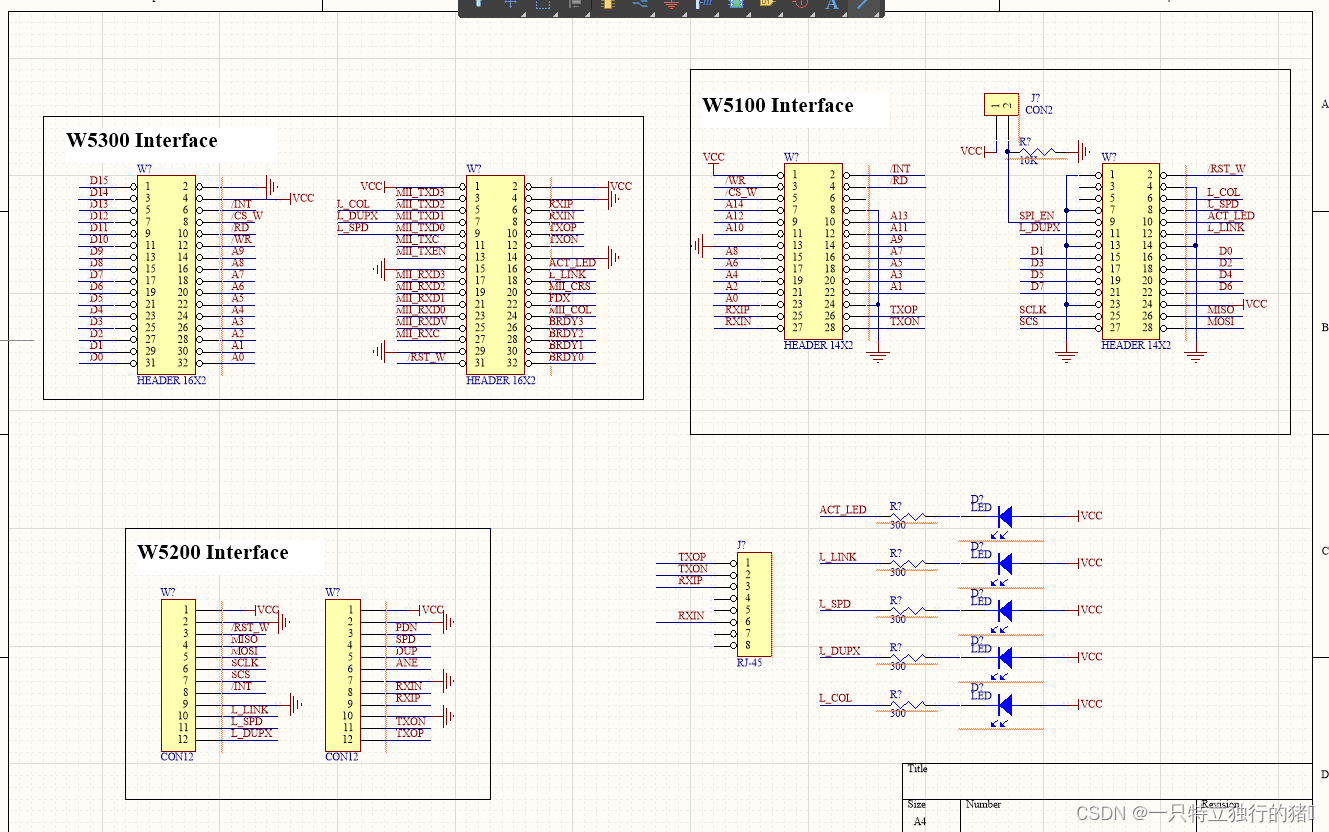Image resolution: width=1329 pixels, height=832 pixels.
Task: Click the HEADER 14X2 label under SPI header
Action: [x=1135, y=345]
